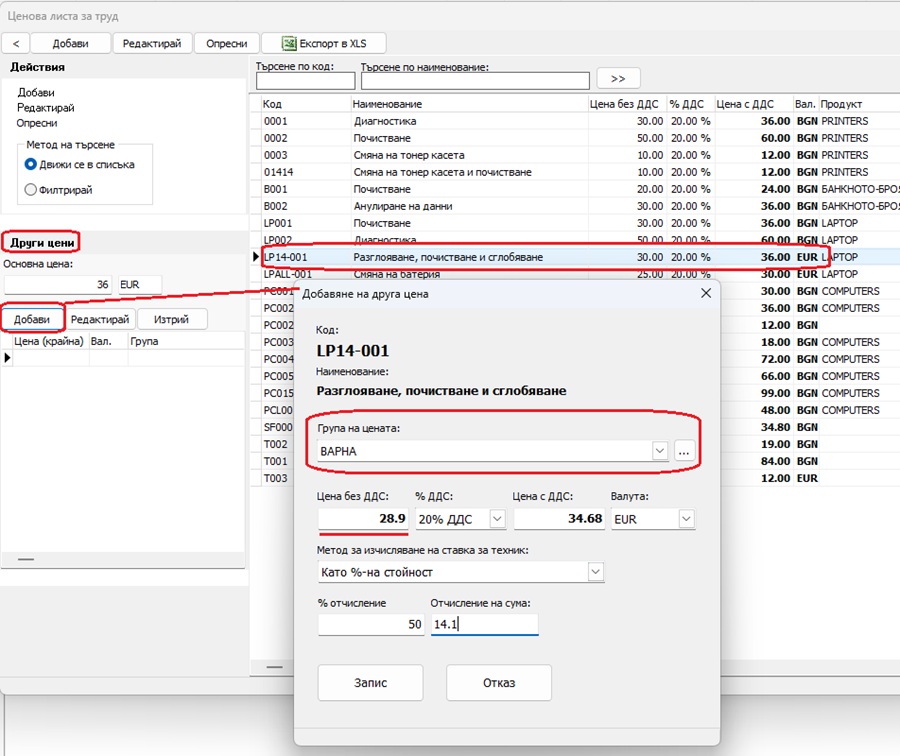Open price group browse ellipsis button
This screenshot has height=756, width=900.
click(x=684, y=451)
